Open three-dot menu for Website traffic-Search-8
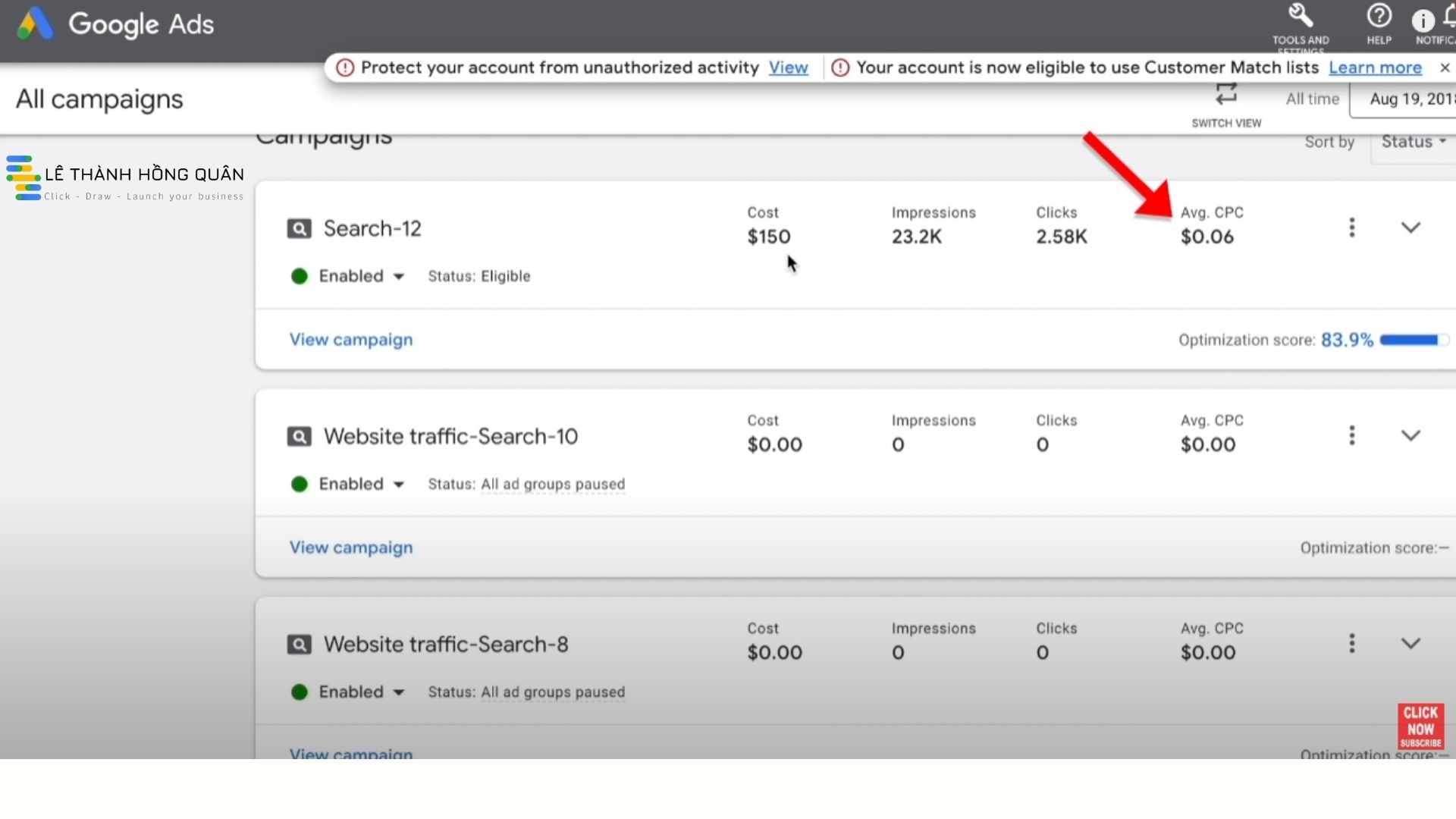The height and width of the screenshot is (819, 1456). (x=1351, y=644)
